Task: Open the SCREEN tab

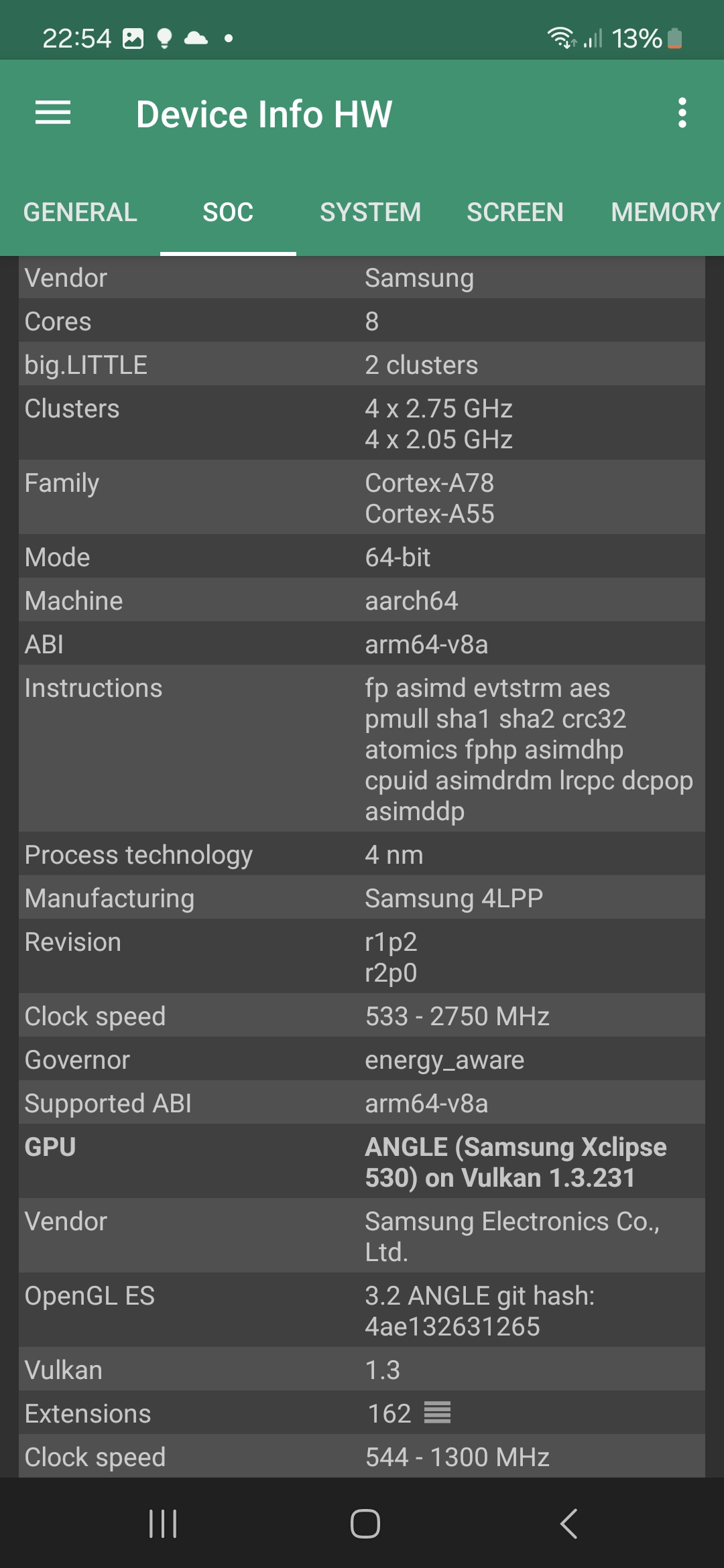Action: click(515, 212)
